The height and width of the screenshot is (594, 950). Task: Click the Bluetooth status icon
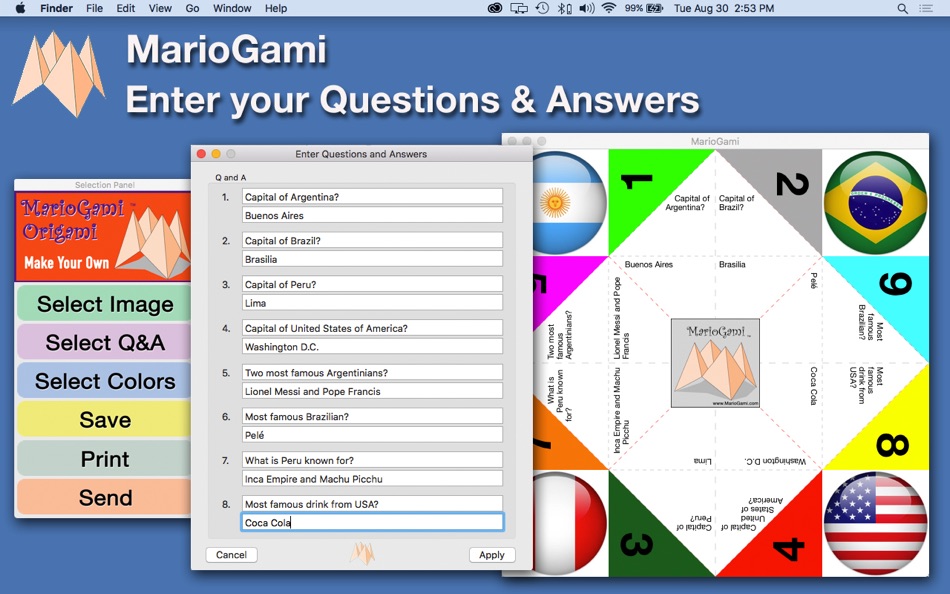(x=564, y=8)
